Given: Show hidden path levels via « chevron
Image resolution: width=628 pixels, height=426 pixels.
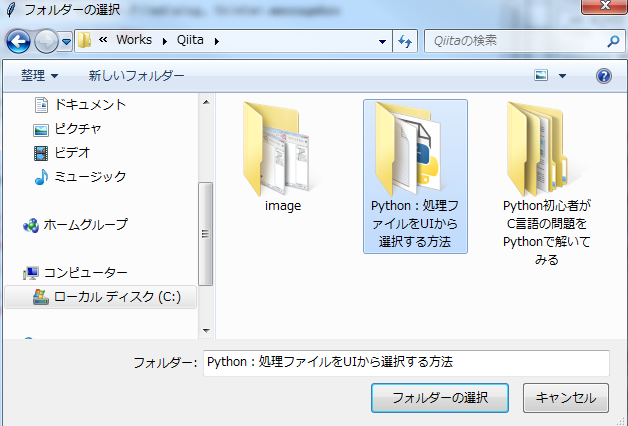Looking at the screenshot, I should [103, 40].
